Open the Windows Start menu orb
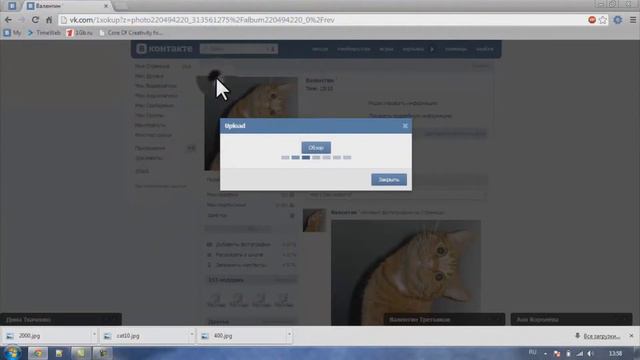This screenshot has height=360, width=640. coord(12,352)
